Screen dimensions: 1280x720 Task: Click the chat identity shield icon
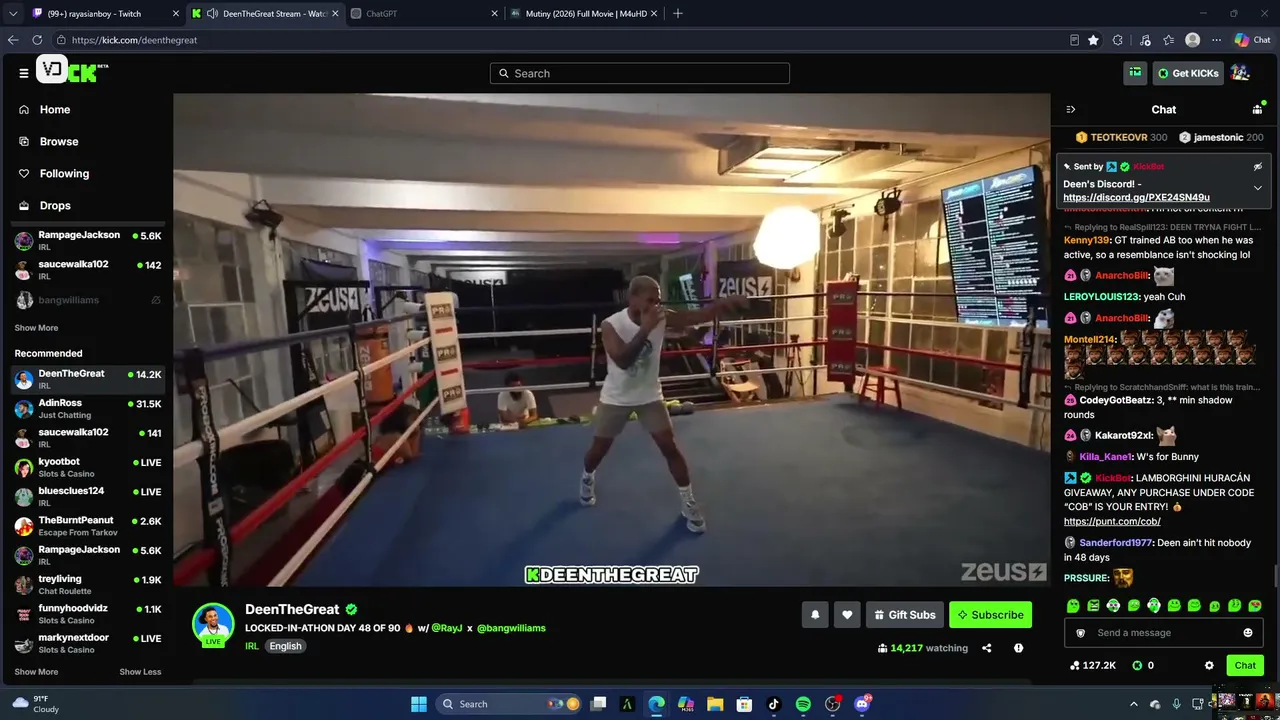coord(1080,633)
